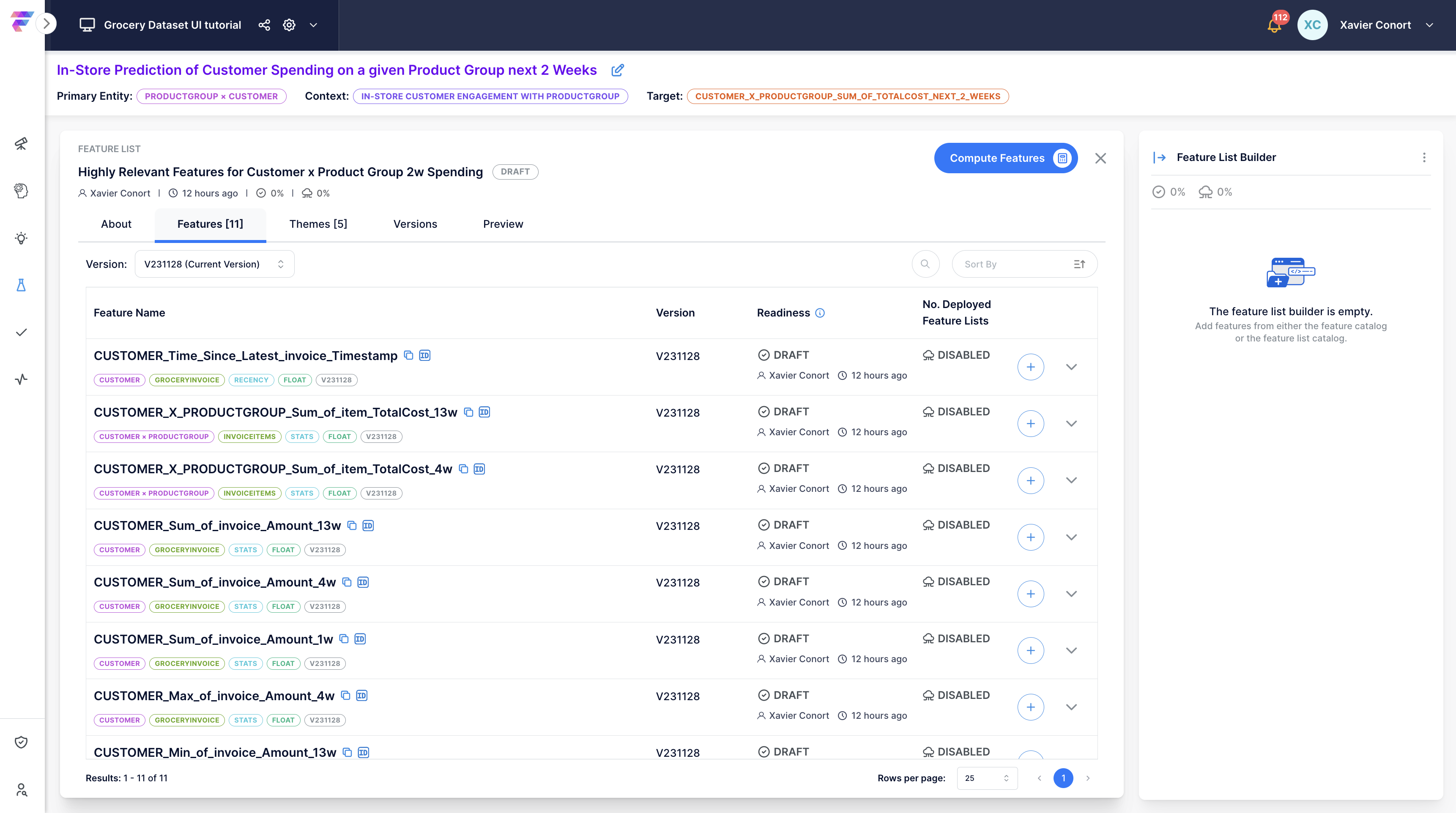Add CUSTOMER_X_PRODUCTGROUP_Sum_of_item_TotalCost_13w with plus button
This screenshot has height=813, width=1456.
click(x=1030, y=424)
